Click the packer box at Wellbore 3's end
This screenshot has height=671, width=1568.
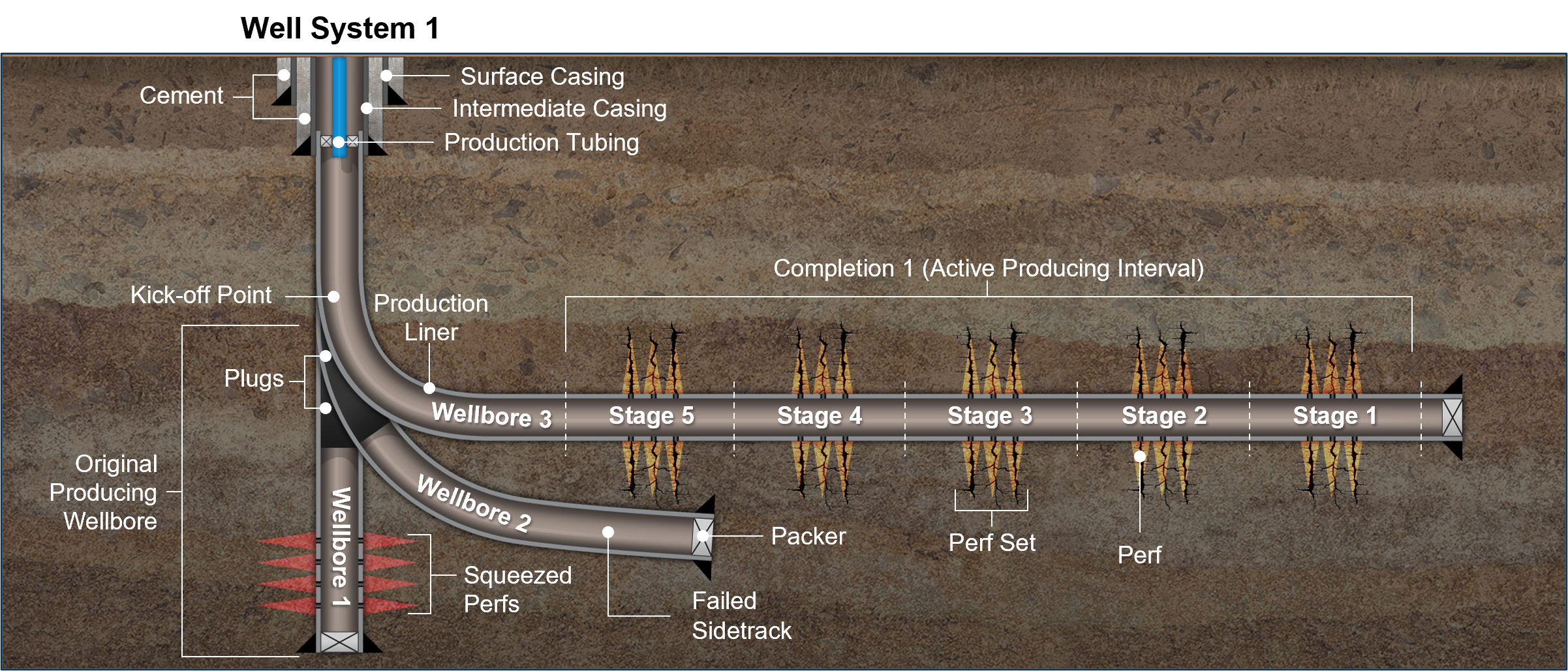(1452, 417)
